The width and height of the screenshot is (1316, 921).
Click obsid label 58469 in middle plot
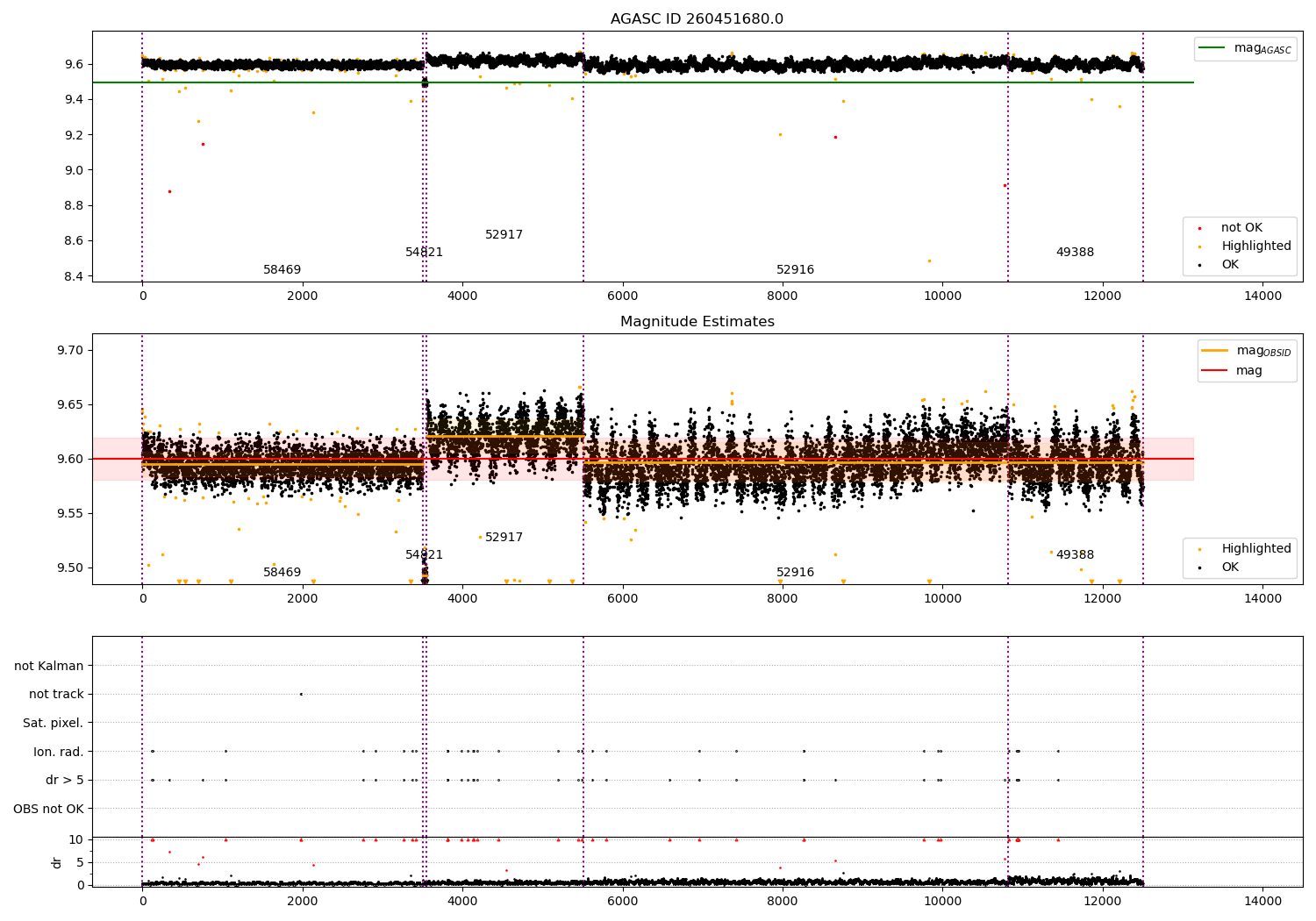coord(282,573)
